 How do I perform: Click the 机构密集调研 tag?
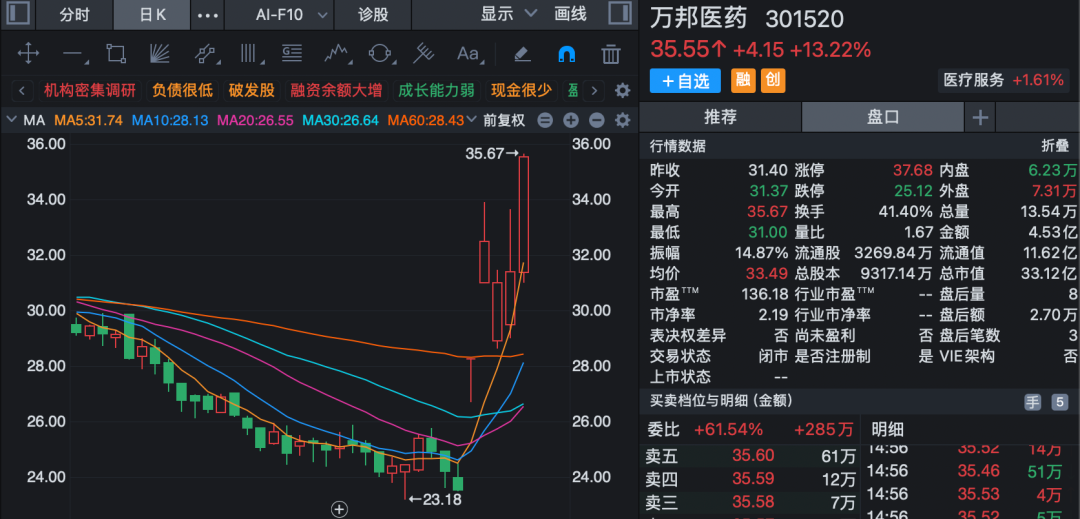[x=90, y=90]
